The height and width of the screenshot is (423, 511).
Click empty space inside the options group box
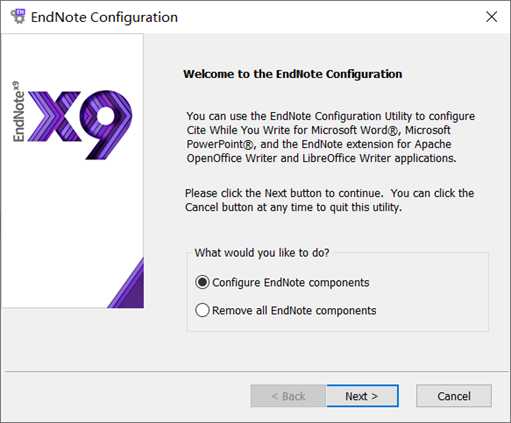tap(433, 297)
